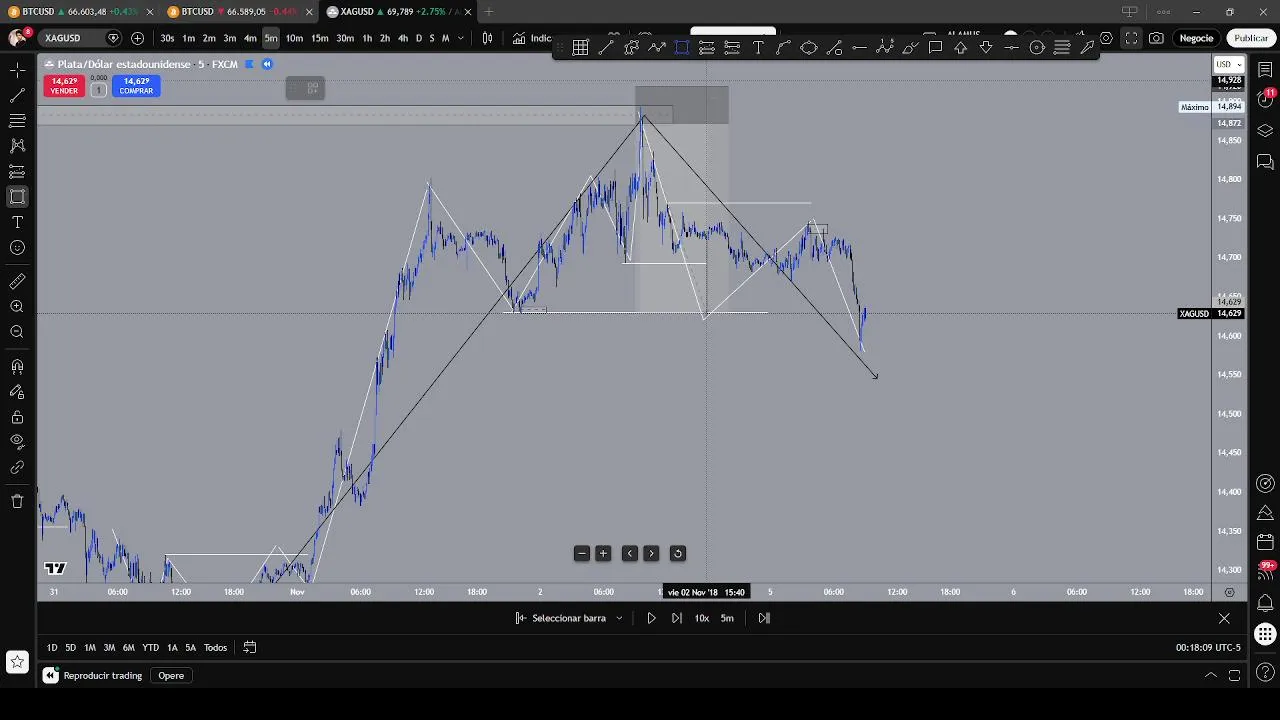
Task: Open a new tab with plus button
Action: (489, 12)
